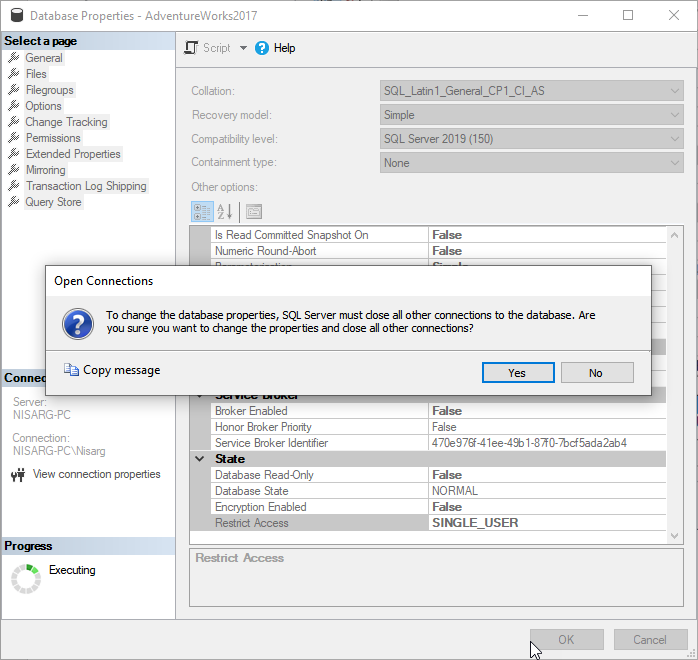The height and width of the screenshot is (660, 698).
Task: Select Is Read Committed Snapshot On value
Action: (547, 235)
